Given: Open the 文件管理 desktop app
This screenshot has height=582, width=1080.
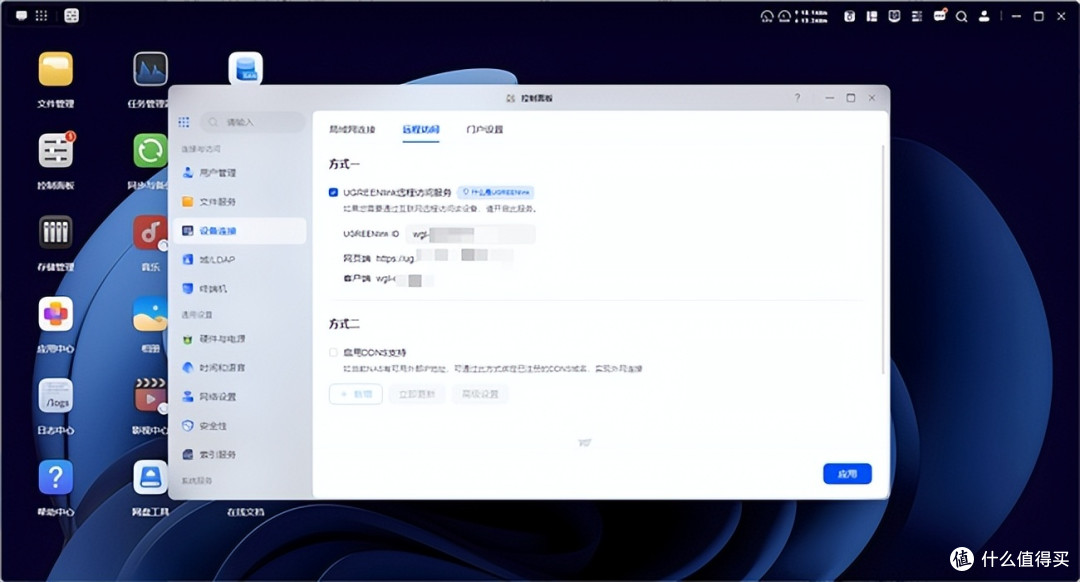Looking at the screenshot, I should pyautogui.click(x=56, y=70).
